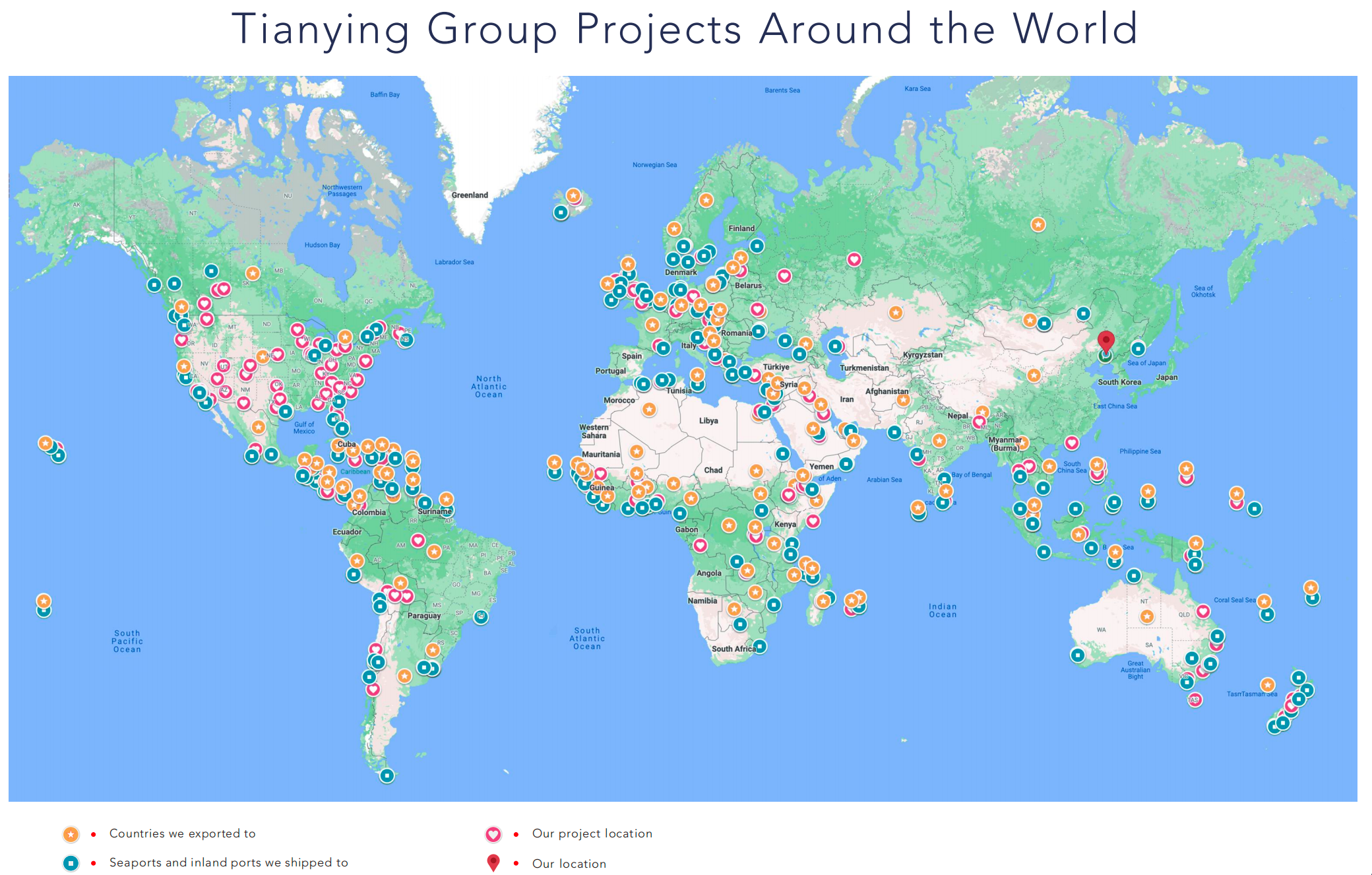
Task: Select the teal port marker in Finland
Action: (757, 246)
